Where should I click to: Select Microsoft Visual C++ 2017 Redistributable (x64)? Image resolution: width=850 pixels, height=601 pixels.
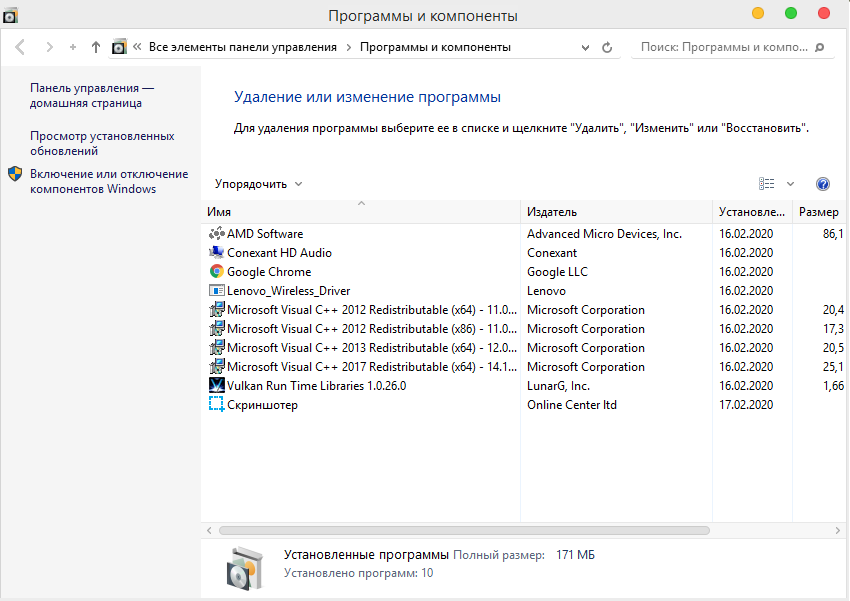[372, 366]
